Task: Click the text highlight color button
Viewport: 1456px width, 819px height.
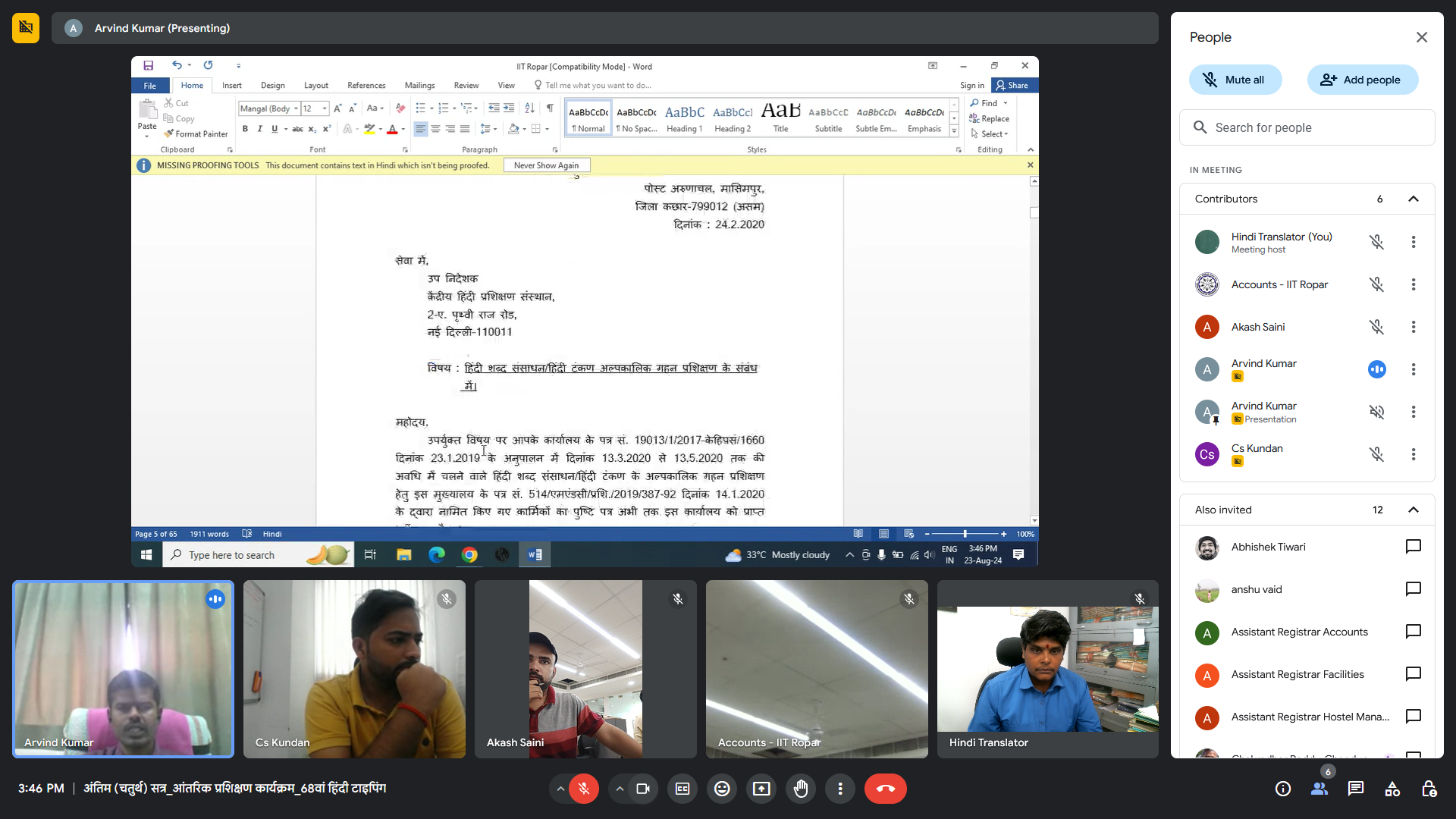Action: (x=369, y=129)
